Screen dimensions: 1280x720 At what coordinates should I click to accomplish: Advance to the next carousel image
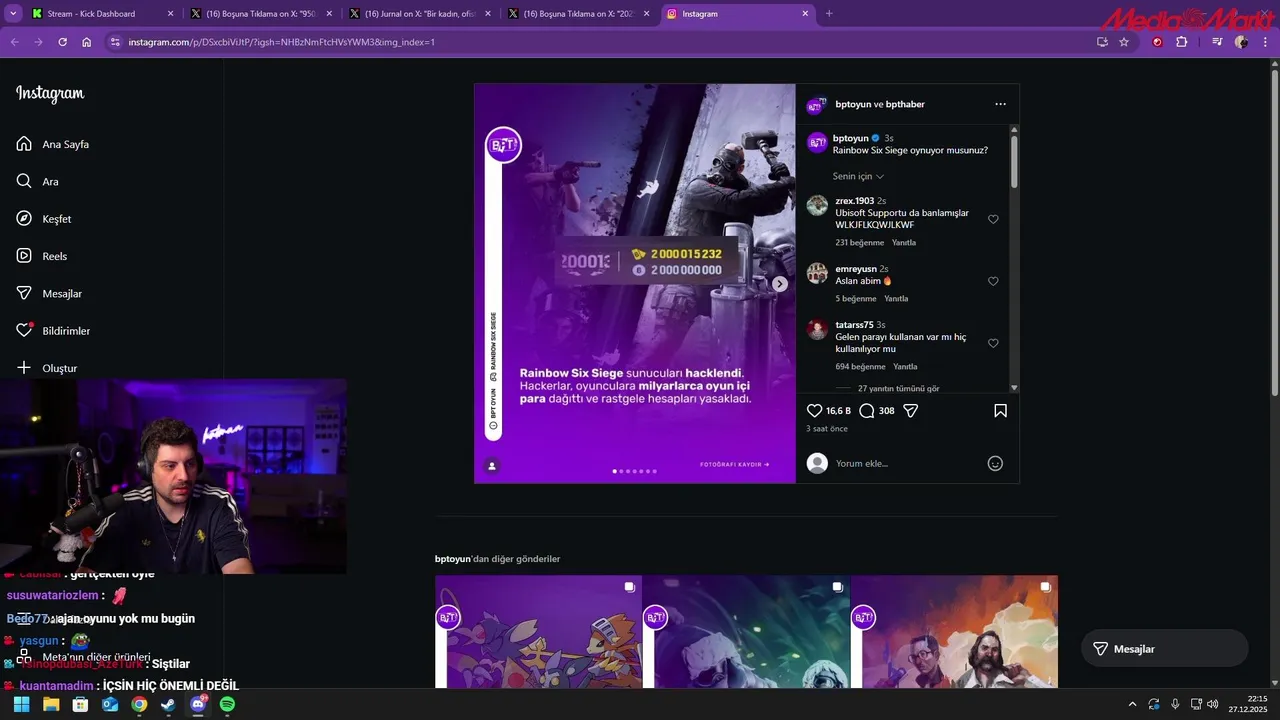pyautogui.click(x=780, y=284)
